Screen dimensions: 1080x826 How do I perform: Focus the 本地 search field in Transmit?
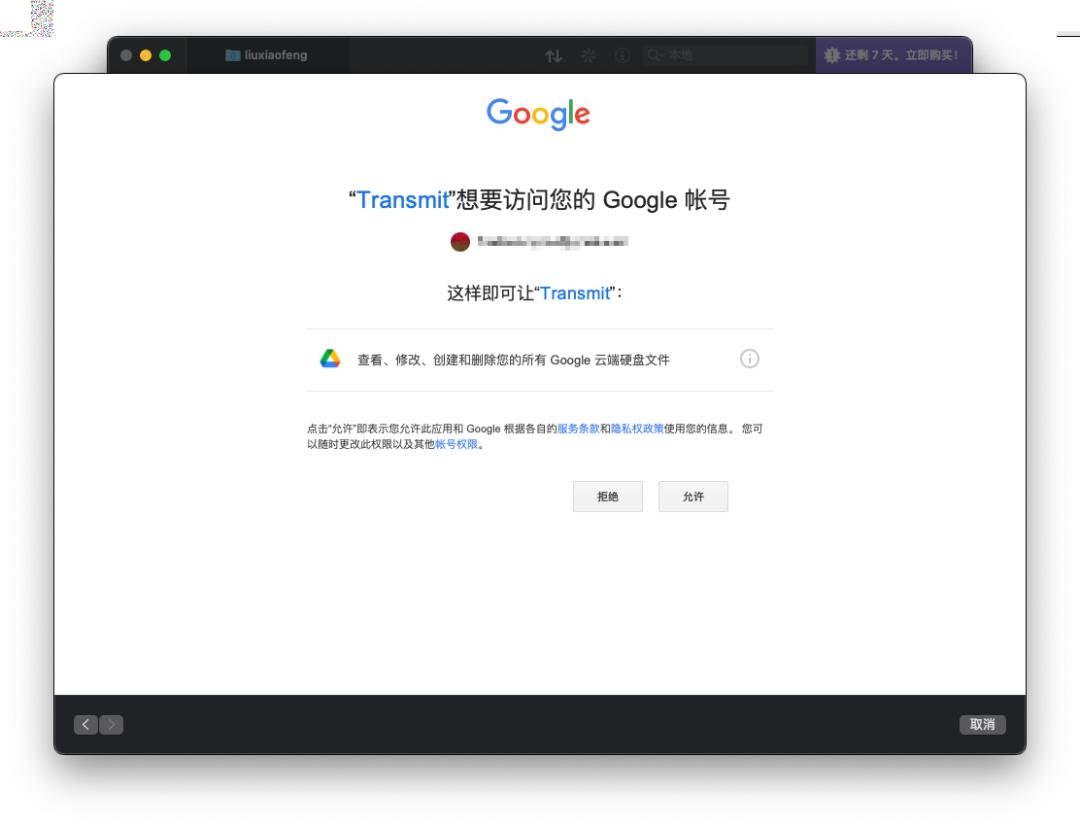726,55
